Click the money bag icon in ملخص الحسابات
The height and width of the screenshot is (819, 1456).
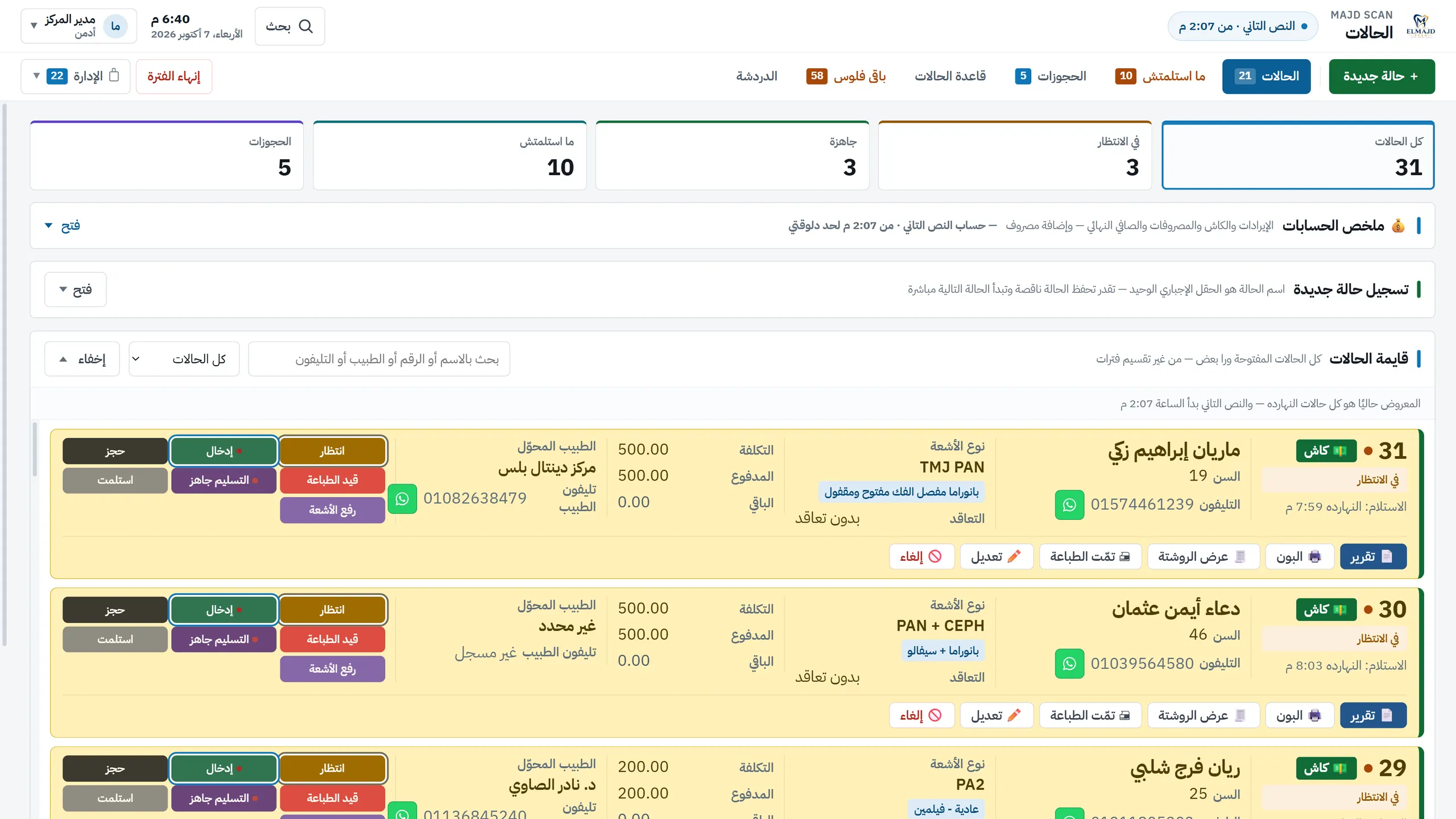click(1398, 226)
